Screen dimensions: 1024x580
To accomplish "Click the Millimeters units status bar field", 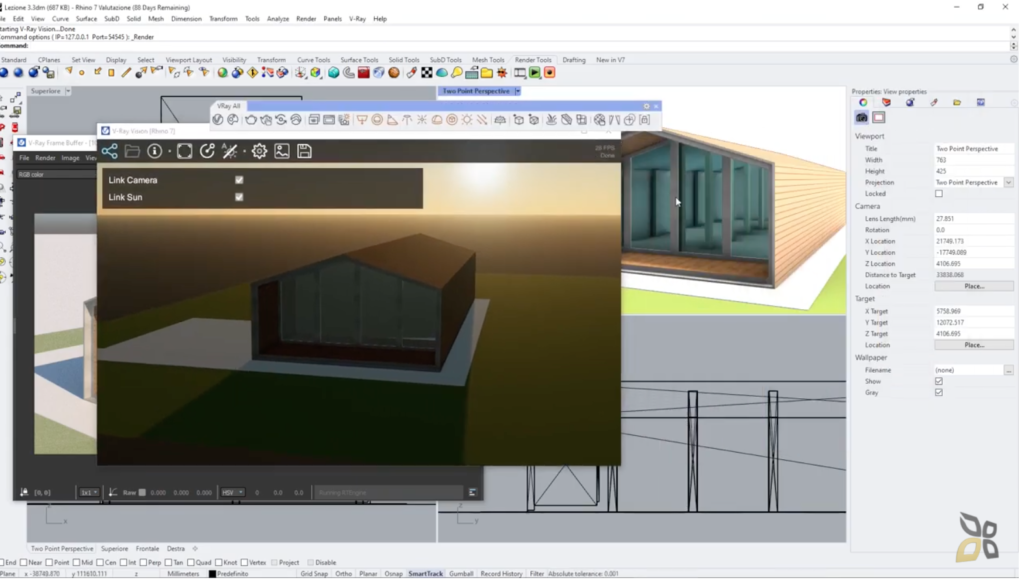I will click(184, 574).
